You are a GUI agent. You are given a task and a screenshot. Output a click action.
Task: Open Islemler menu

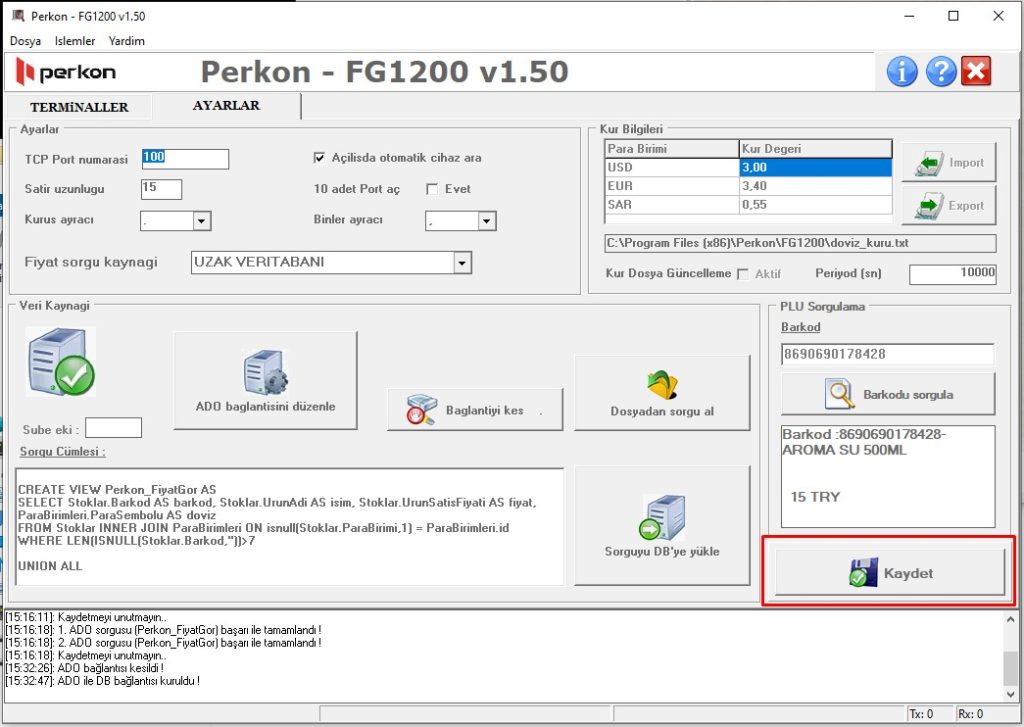point(75,40)
